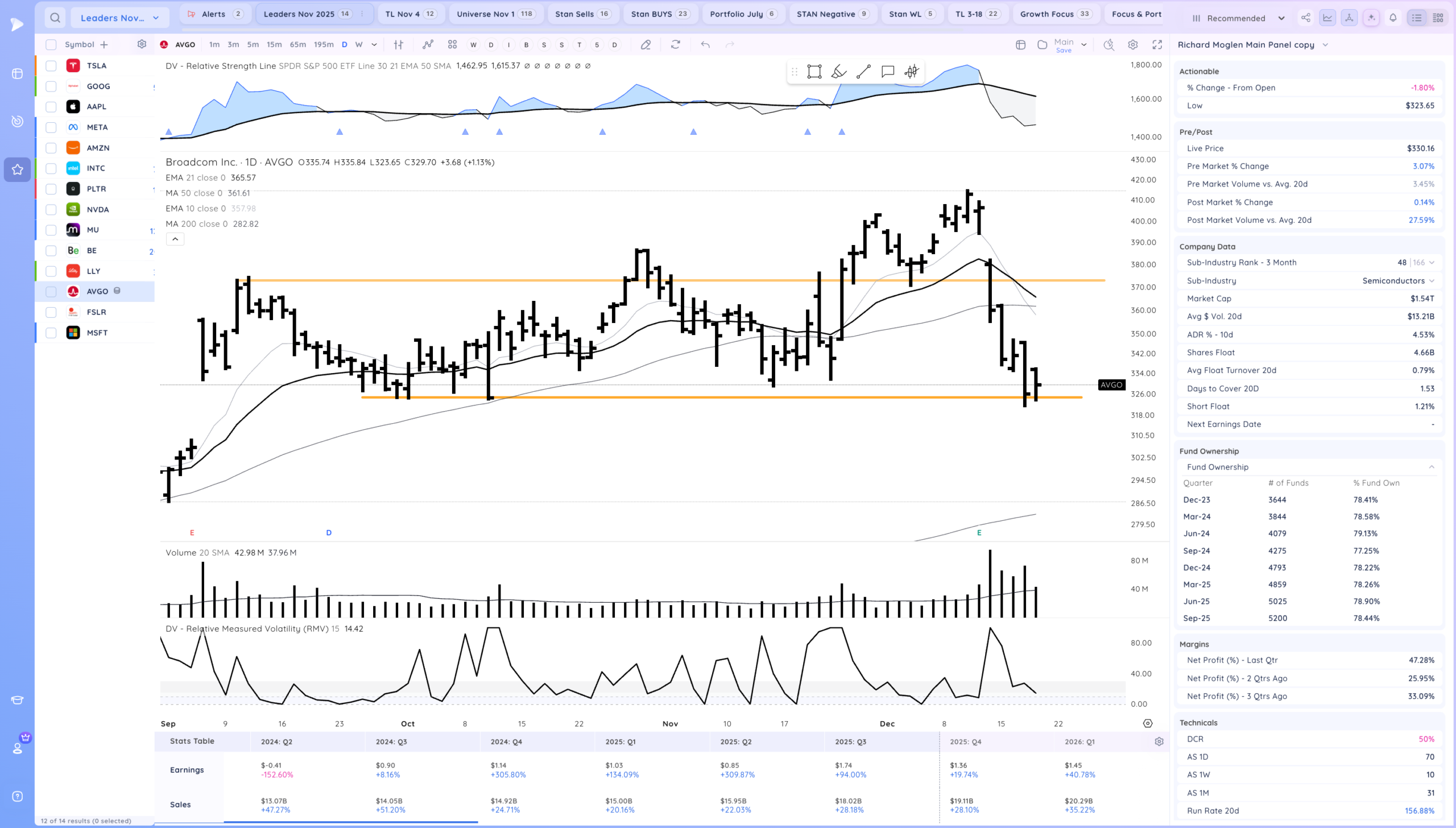Open the indicators icon in chart toolbar

click(428, 44)
